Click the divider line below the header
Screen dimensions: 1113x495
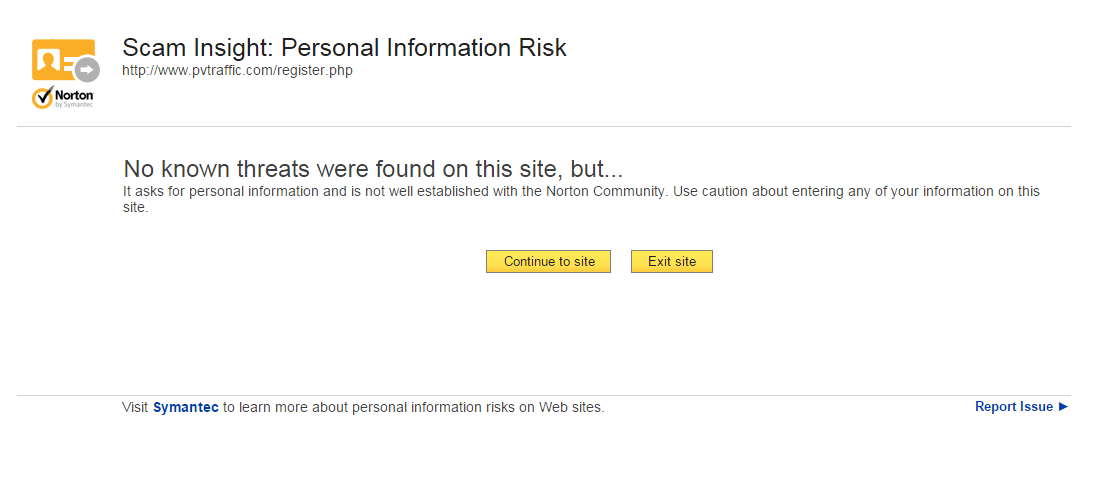pos(543,127)
